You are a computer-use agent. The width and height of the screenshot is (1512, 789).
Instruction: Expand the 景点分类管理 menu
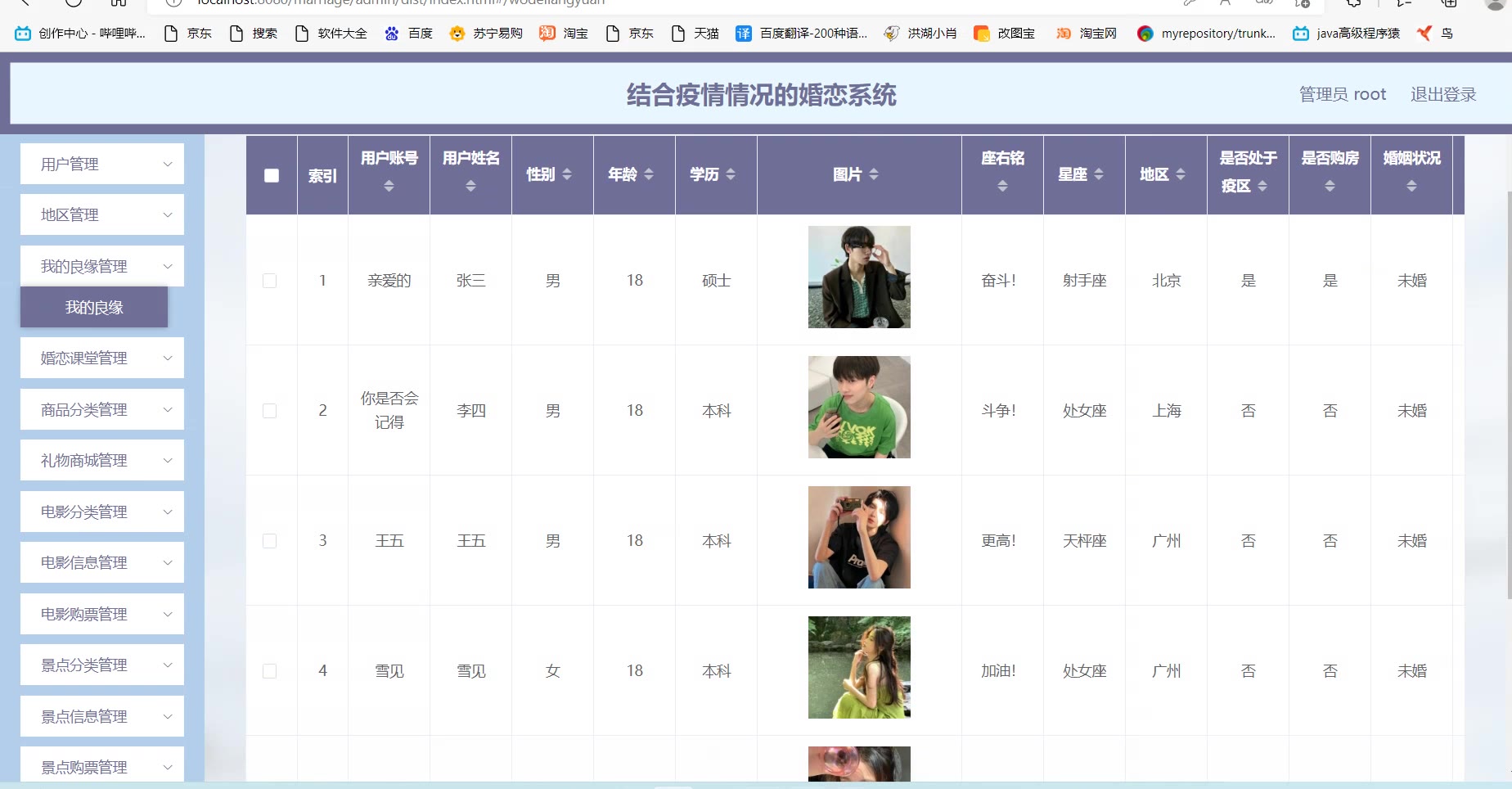click(x=102, y=665)
